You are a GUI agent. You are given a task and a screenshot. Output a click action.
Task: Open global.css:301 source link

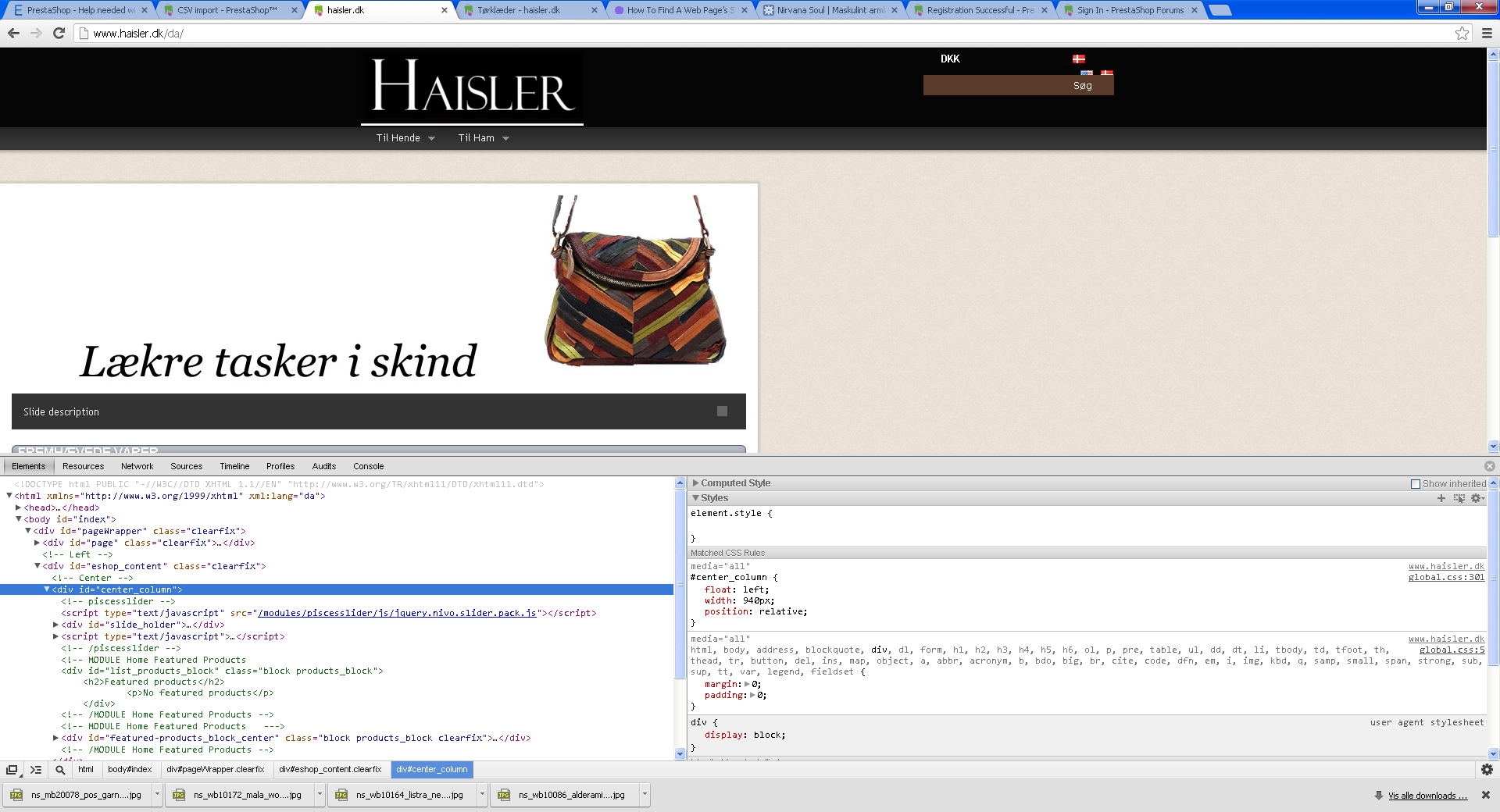pyautogui.click(x=1446, y=578)
